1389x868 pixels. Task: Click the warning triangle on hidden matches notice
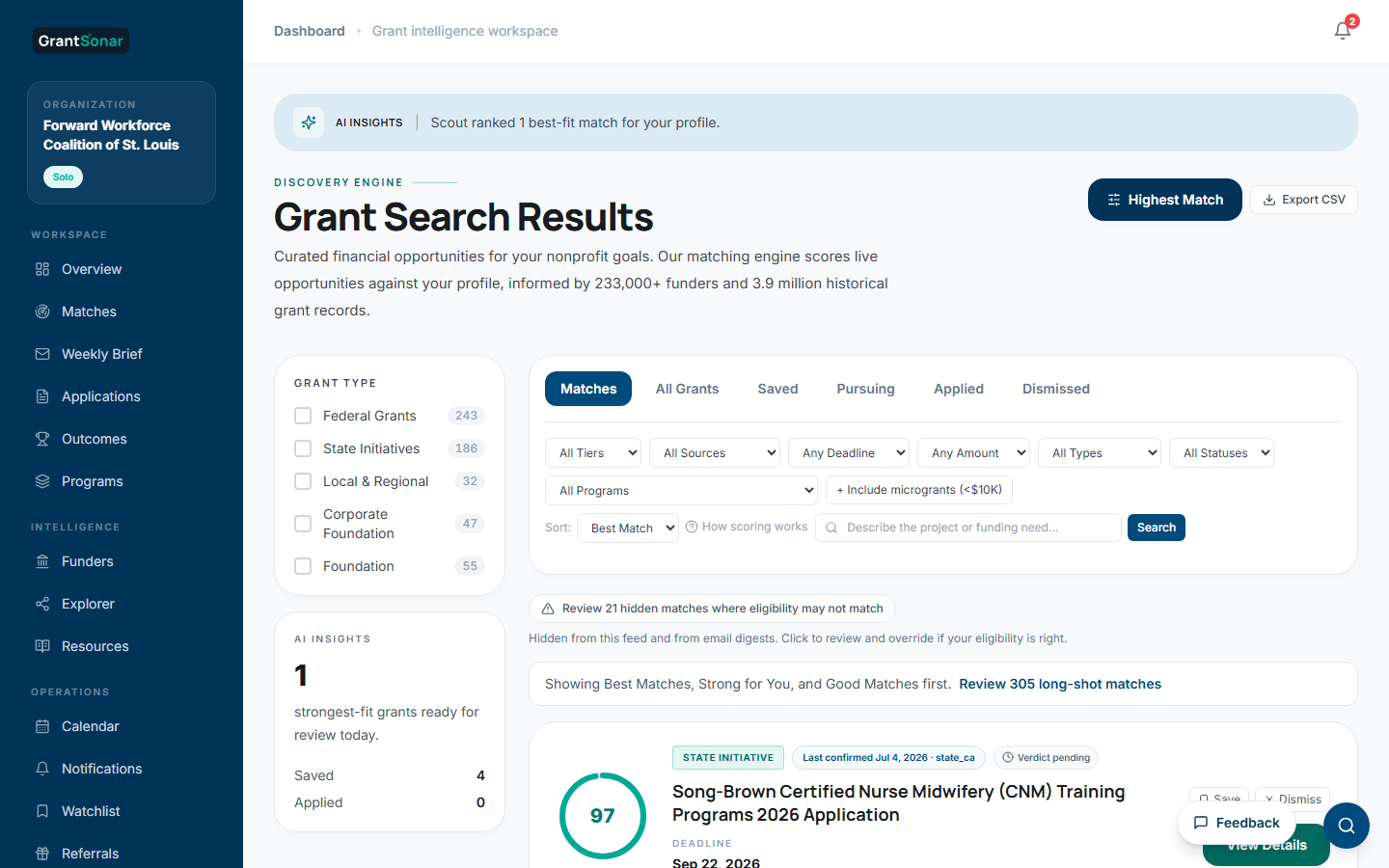pos(548,609)
